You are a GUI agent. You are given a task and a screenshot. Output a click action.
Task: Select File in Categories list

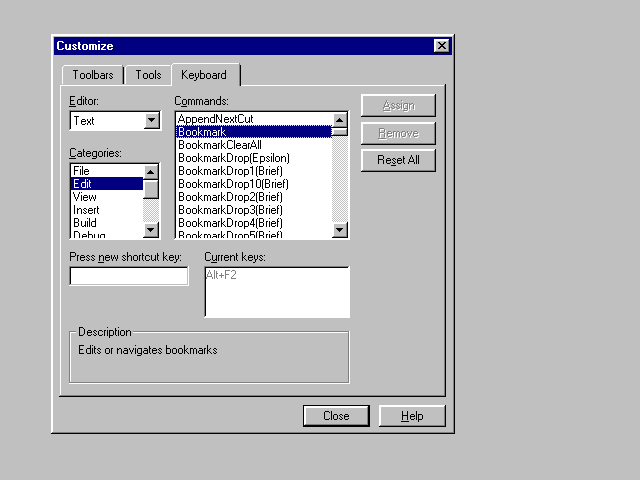coord(82,171)
